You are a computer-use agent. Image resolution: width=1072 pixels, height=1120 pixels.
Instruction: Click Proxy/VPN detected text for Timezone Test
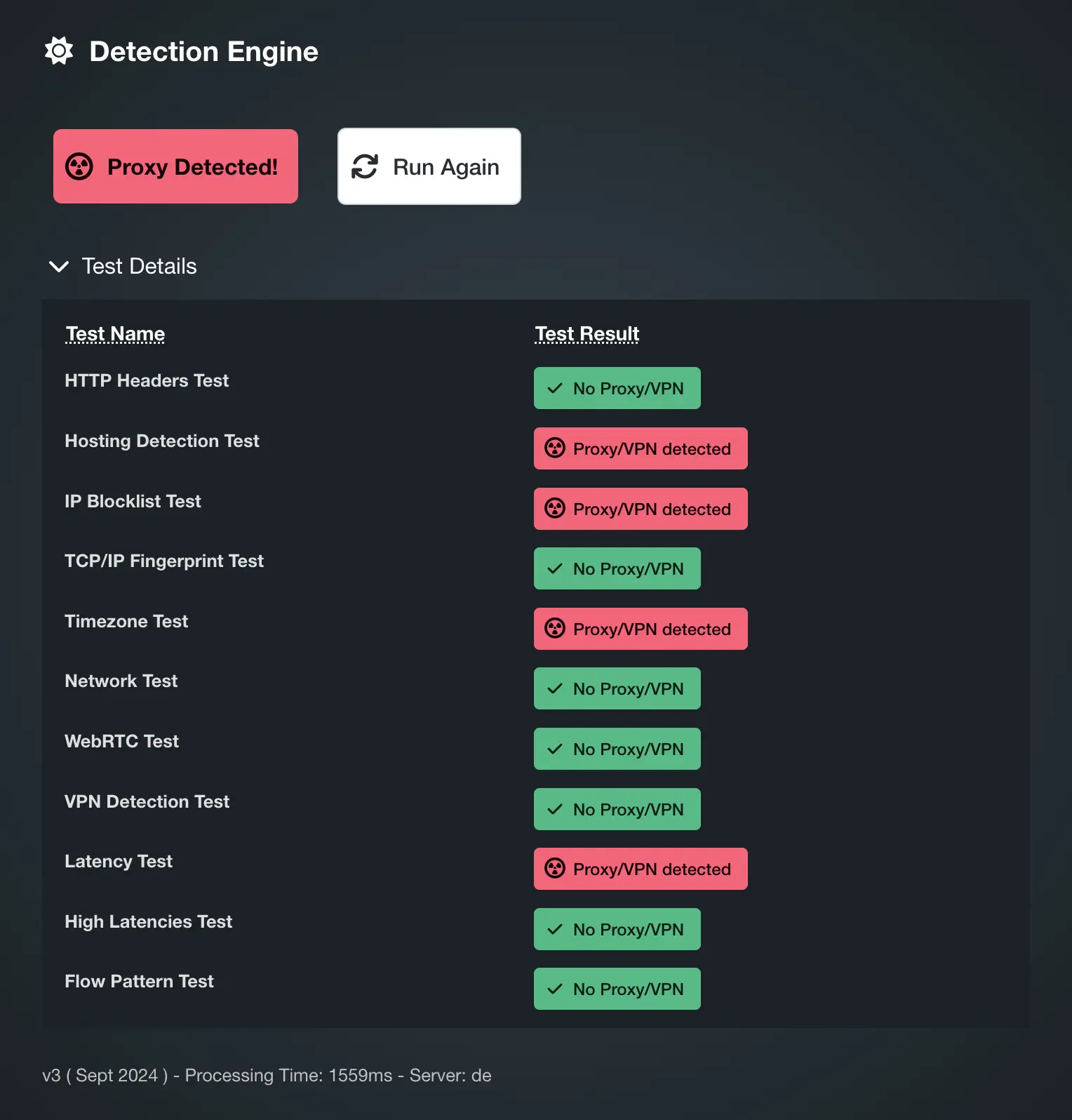pyautogui.click(x=652, y=629)
